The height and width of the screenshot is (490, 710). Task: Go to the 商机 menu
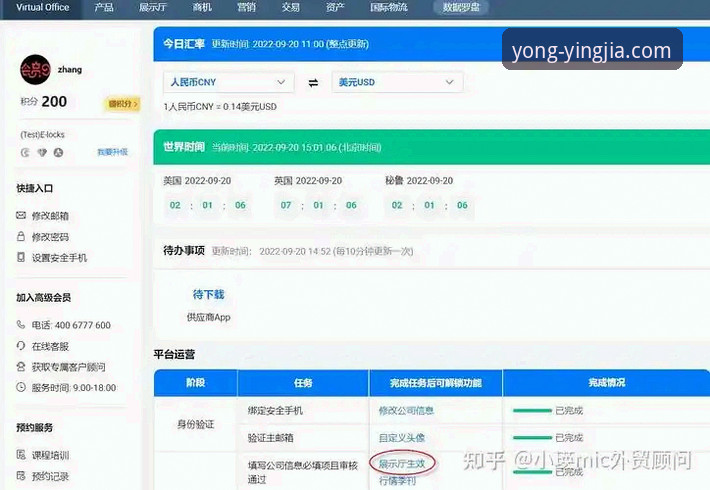pyautogui.click(x=202, y=7)
